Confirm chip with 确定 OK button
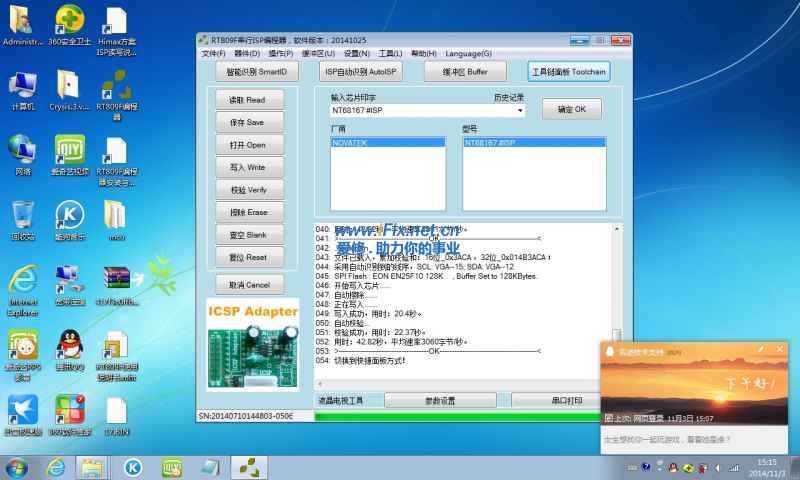The width and height of the screenshot is (800, 480). pos(571,109)
